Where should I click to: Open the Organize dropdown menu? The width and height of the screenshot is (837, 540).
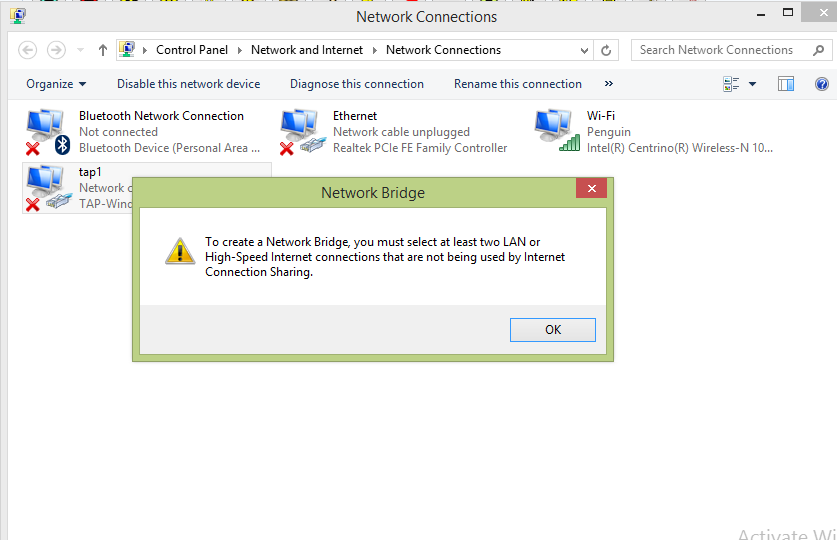pos(56,84)
